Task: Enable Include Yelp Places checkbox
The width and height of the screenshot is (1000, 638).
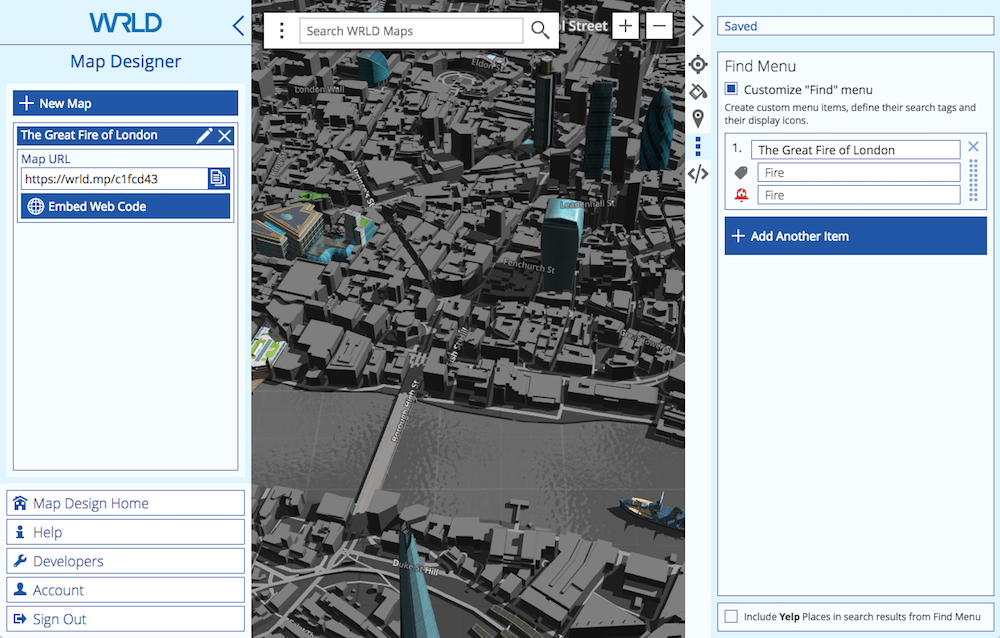Action: pos(732,616)
